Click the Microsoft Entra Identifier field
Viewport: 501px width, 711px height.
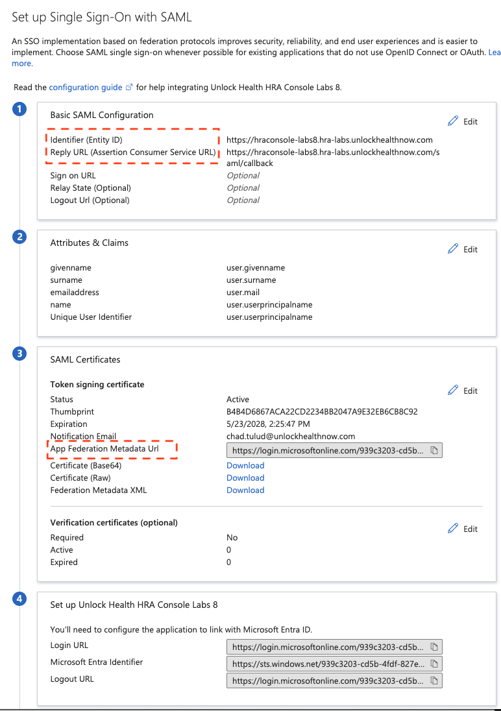[334, 664]
